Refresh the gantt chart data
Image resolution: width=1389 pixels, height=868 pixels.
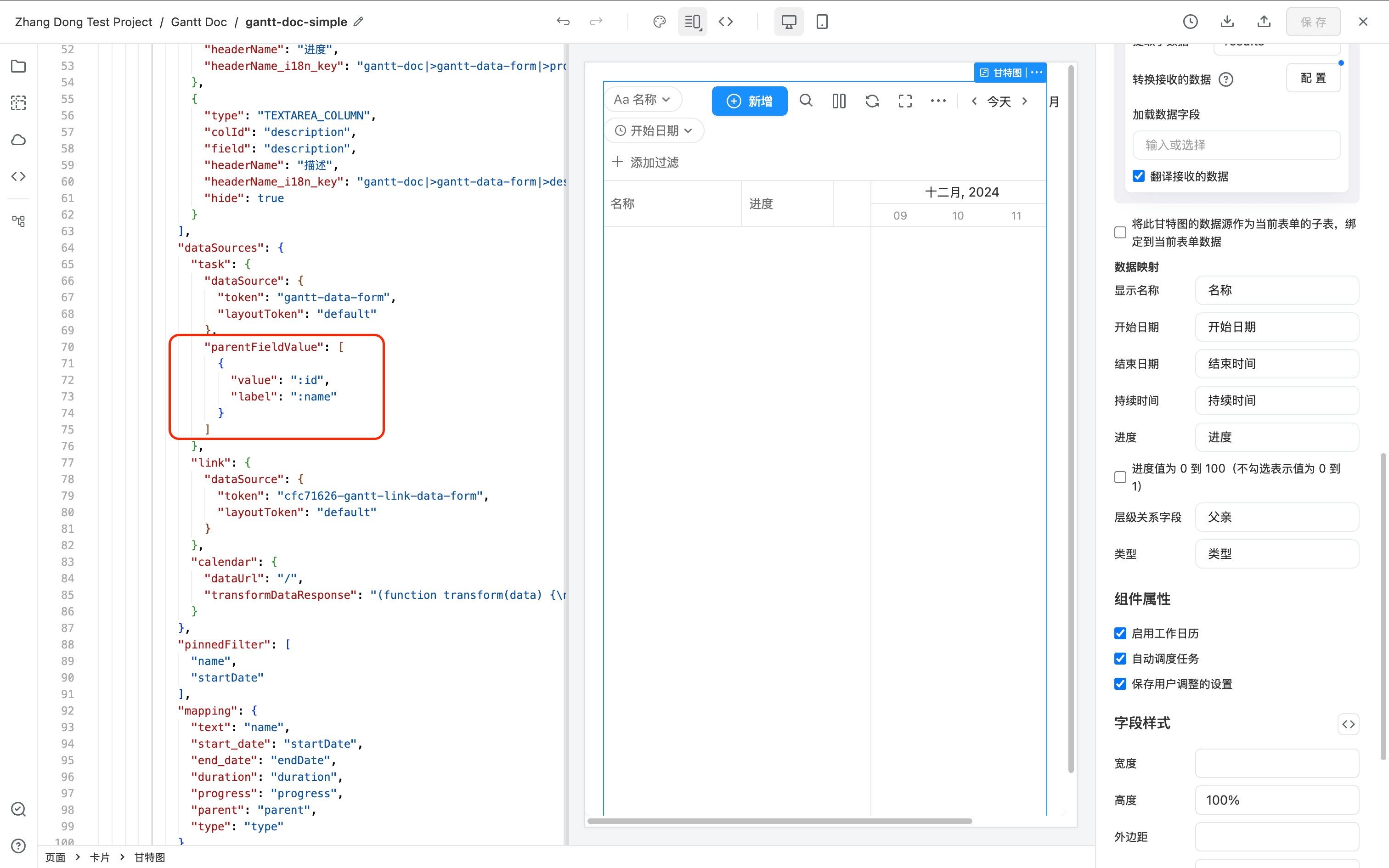pyautogui.click(x=872, y=101)
